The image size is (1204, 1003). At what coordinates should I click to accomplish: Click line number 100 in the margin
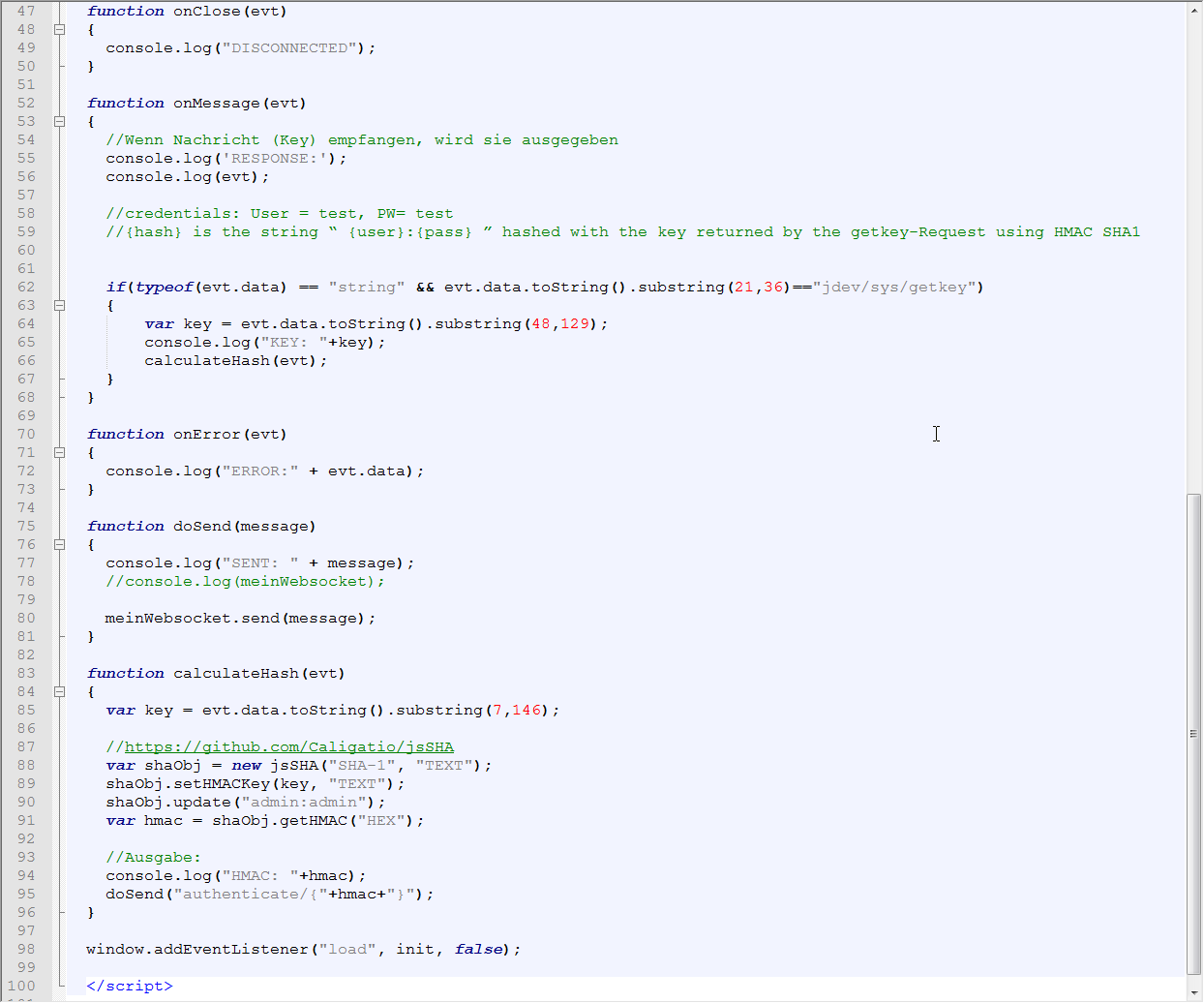click(21, 986)
